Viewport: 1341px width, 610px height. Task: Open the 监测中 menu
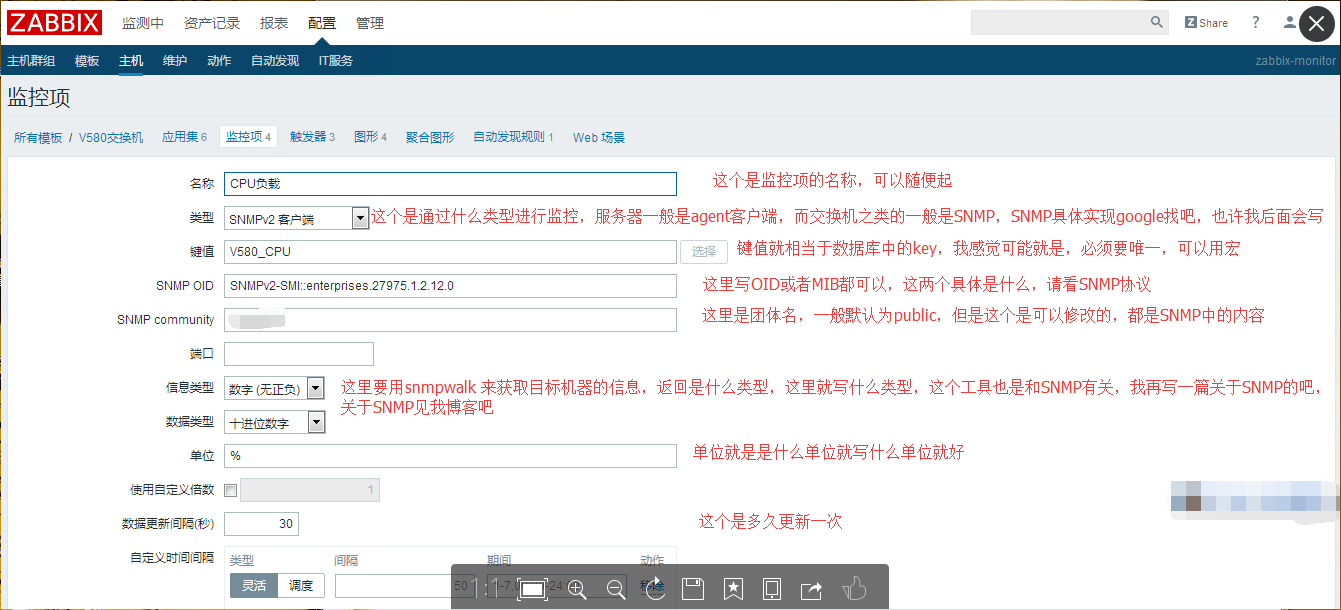tap(143, 23)
